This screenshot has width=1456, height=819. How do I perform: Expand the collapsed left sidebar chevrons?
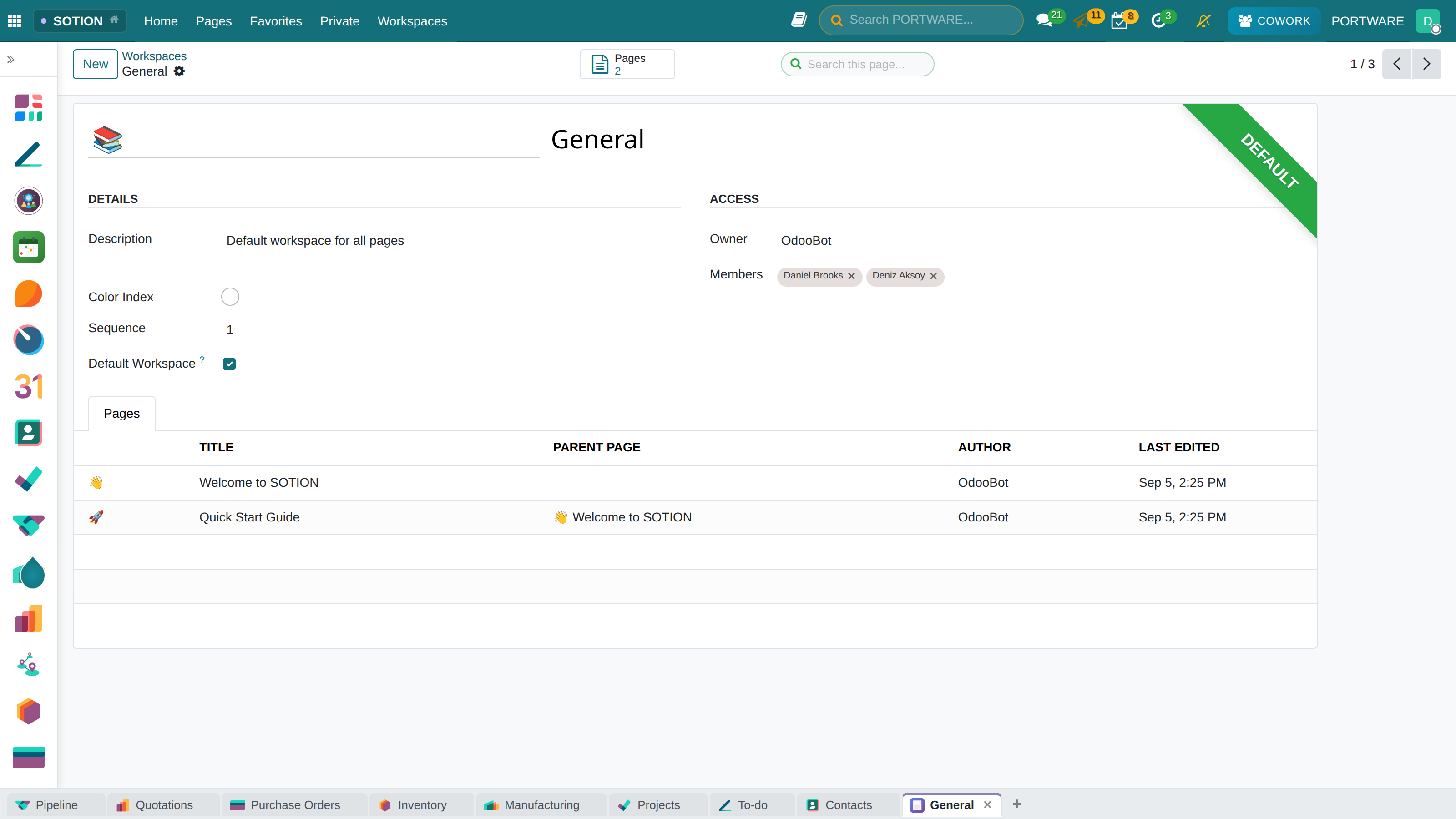[11, 59]
